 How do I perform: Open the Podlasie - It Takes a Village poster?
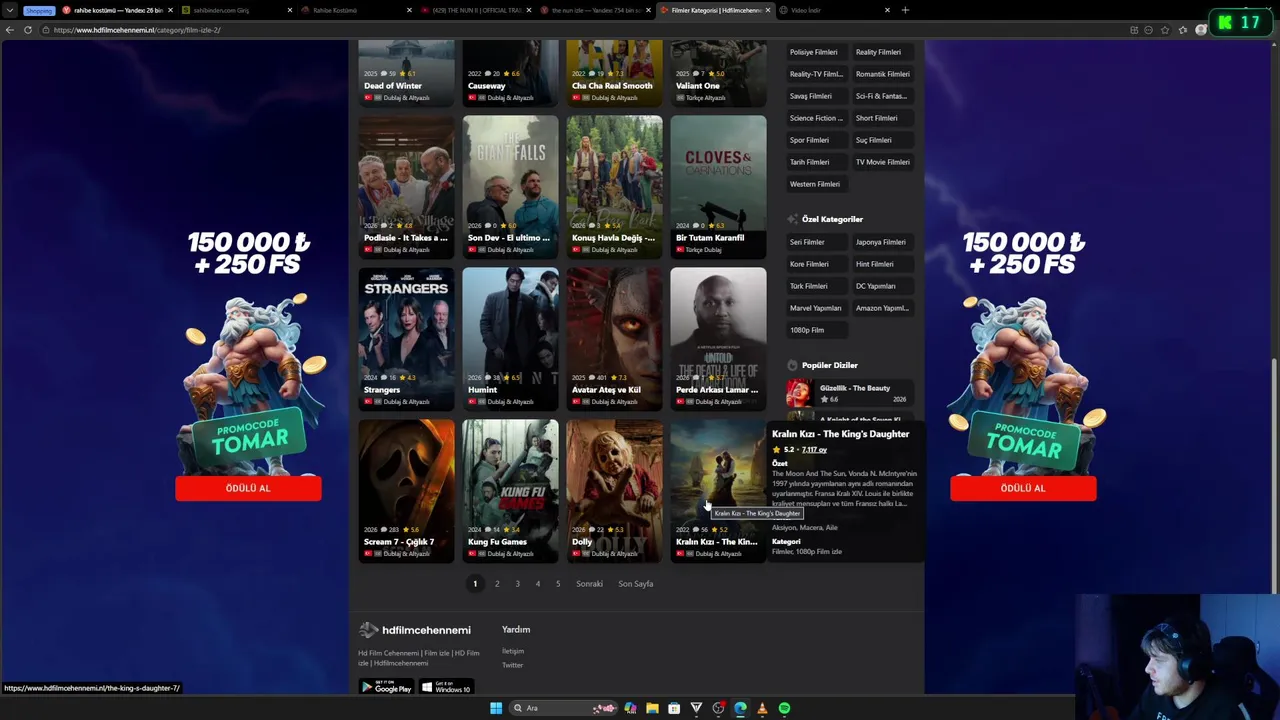[x=406, y=186]
